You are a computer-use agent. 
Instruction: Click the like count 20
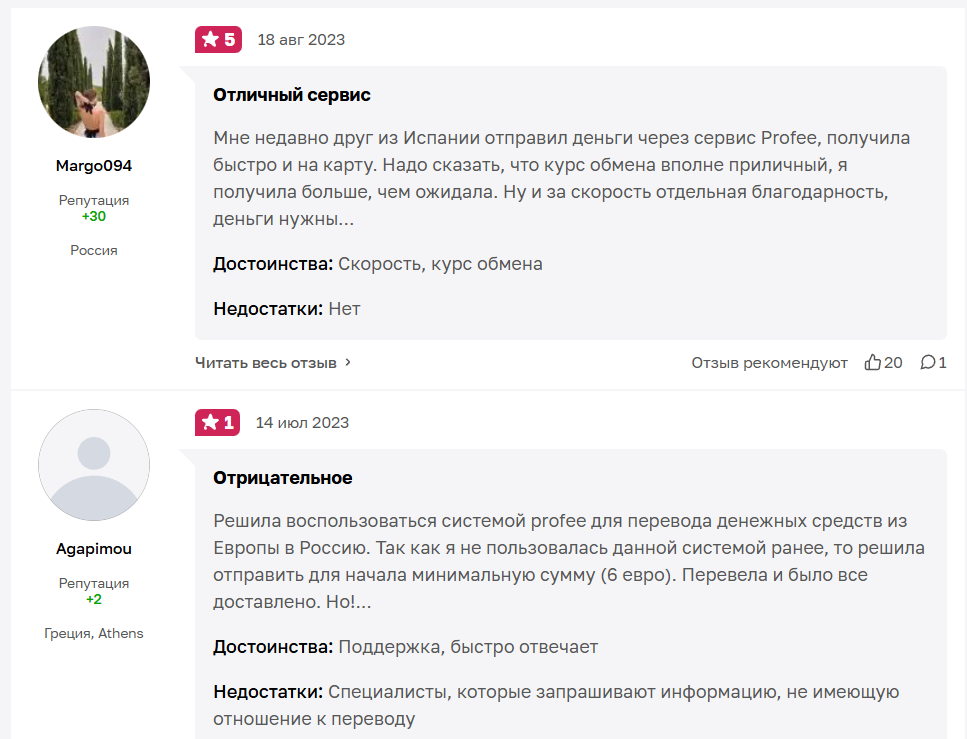[x=893, y=363]
